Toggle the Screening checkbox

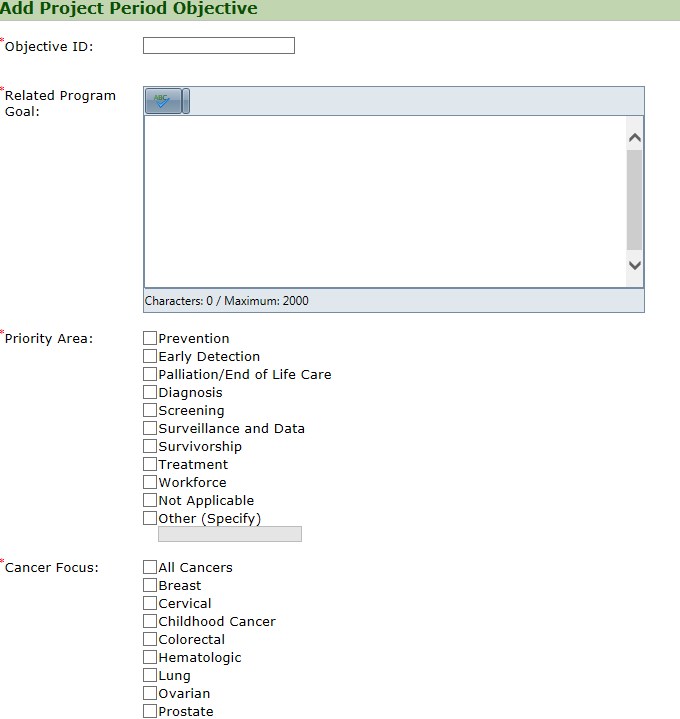point(150,410)
